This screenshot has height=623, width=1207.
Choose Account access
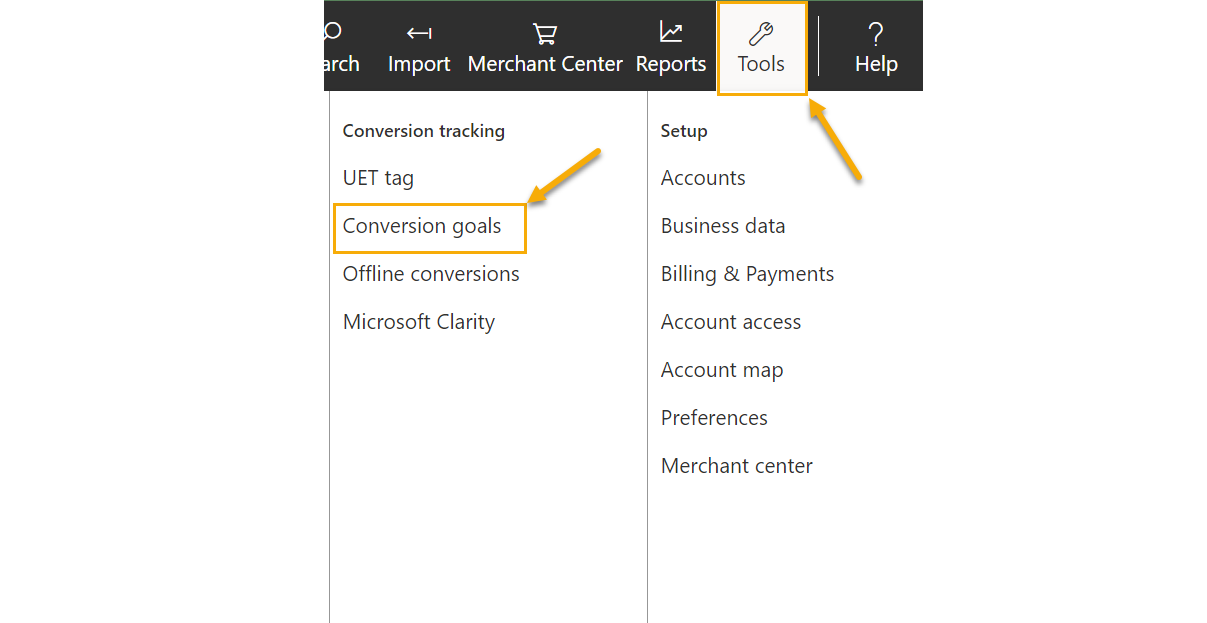point(731,322)
